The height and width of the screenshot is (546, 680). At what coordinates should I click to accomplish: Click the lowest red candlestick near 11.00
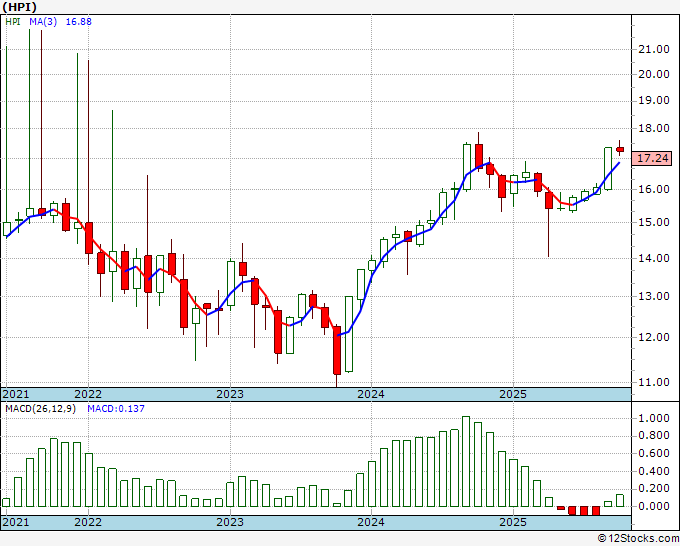pyautogui.click(x=337, y=350)
